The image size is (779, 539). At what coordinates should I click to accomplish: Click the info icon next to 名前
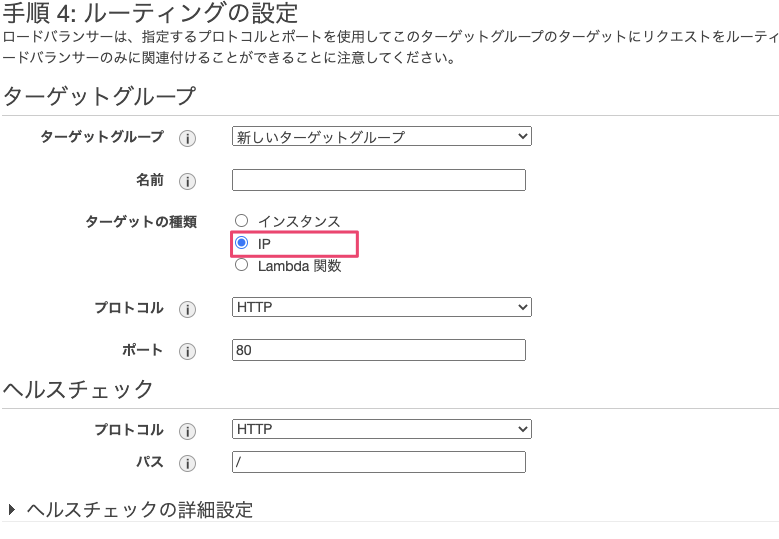(186, 181)
